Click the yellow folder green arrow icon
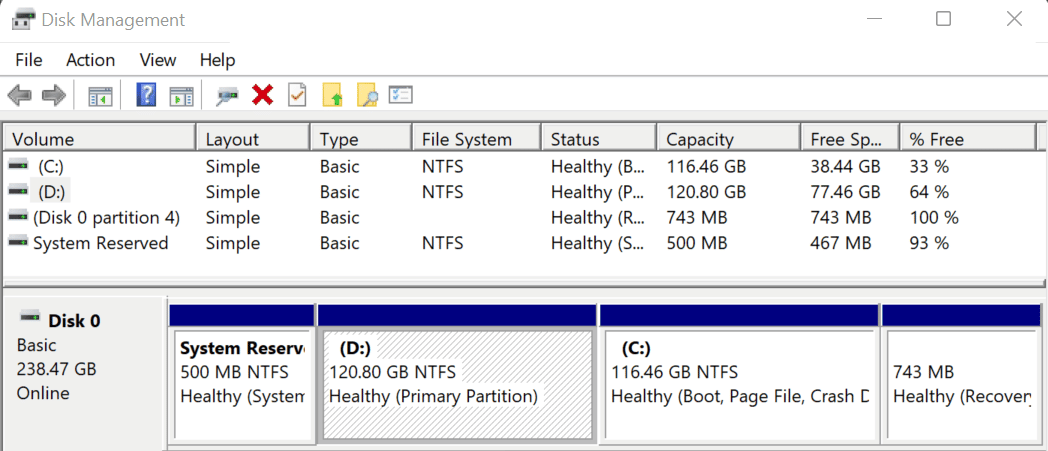The height and width of the screenshot is (451, 1048). 332,96
